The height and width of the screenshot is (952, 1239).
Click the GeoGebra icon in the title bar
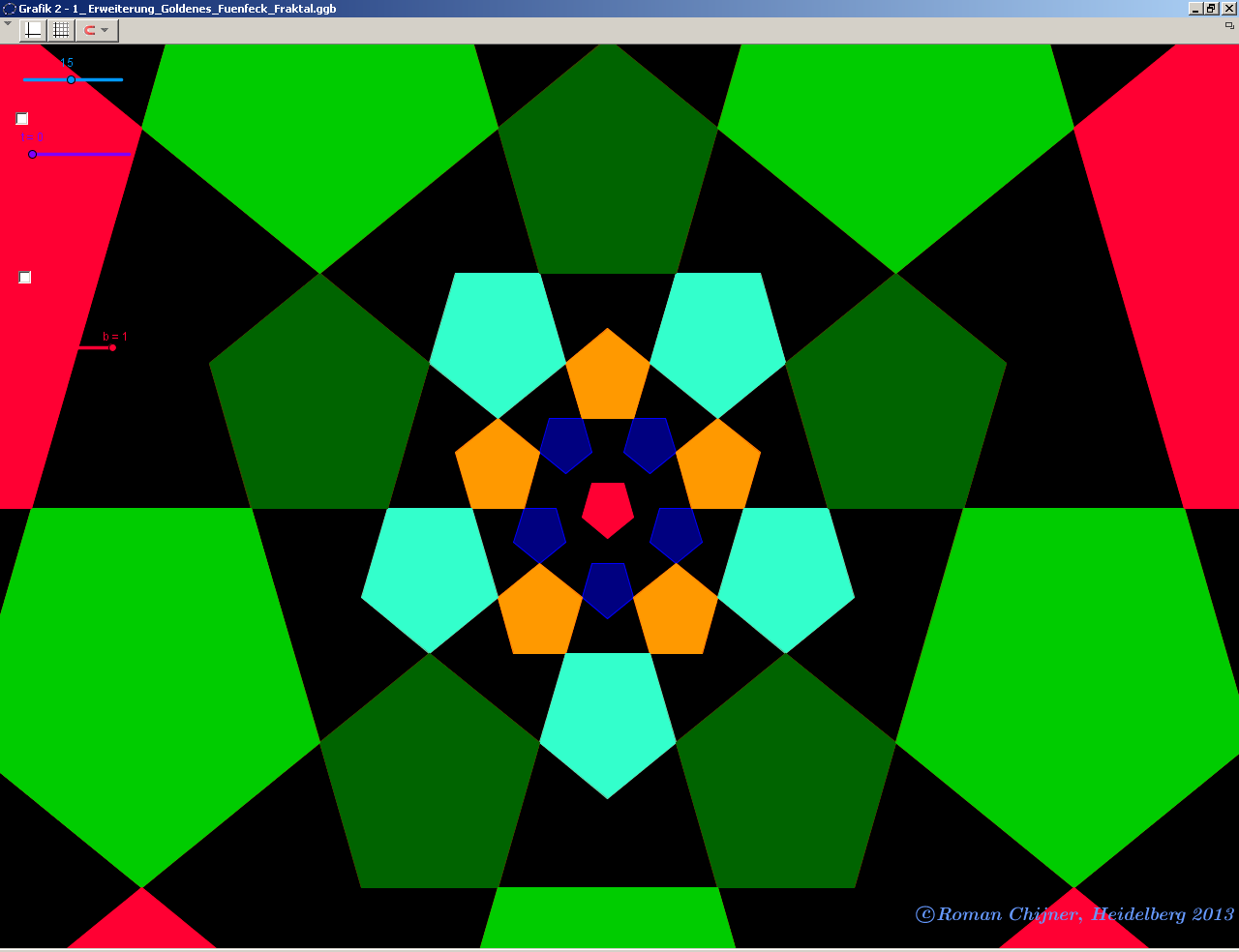point(10,9)
